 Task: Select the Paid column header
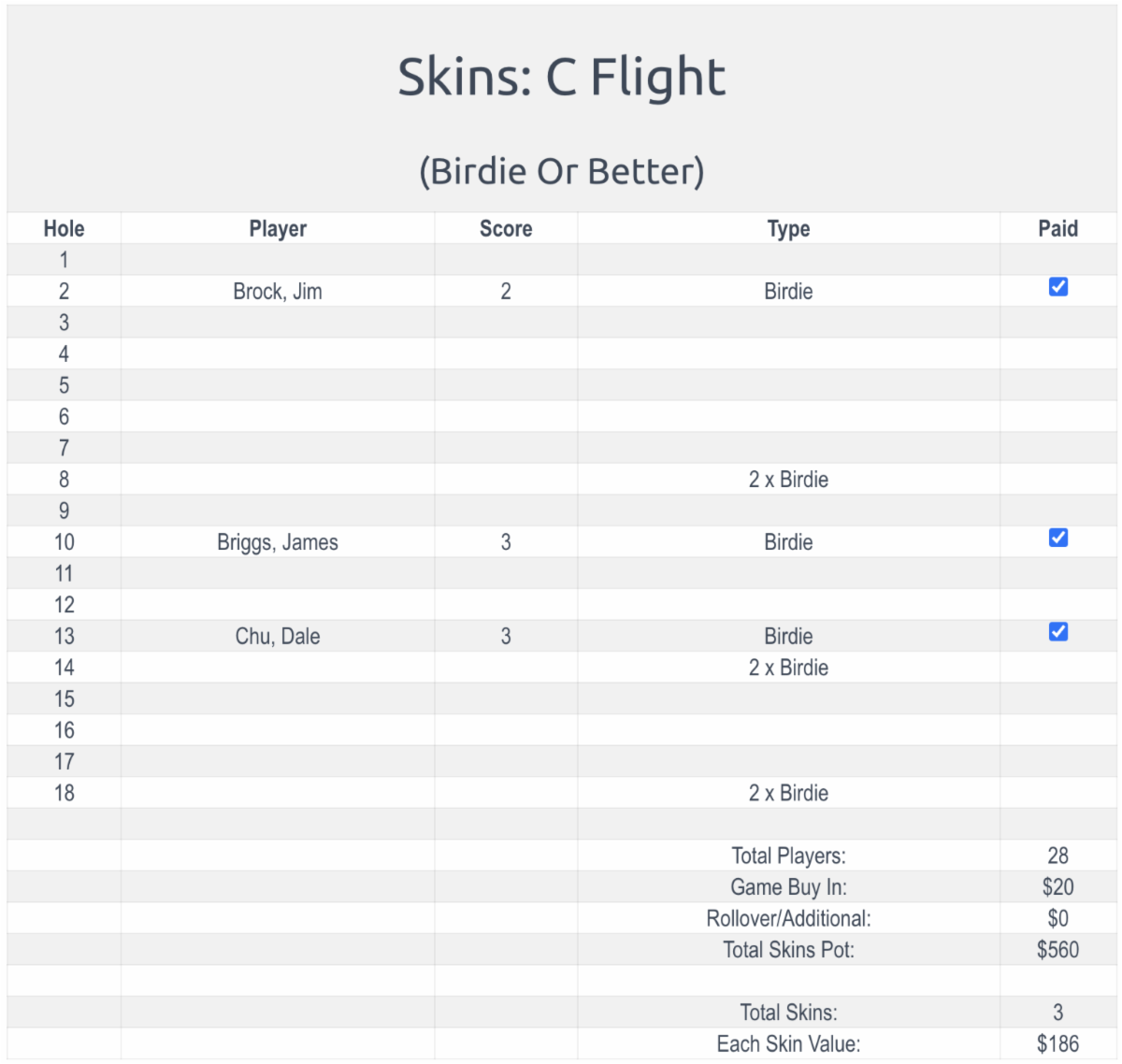point(1057,229)
